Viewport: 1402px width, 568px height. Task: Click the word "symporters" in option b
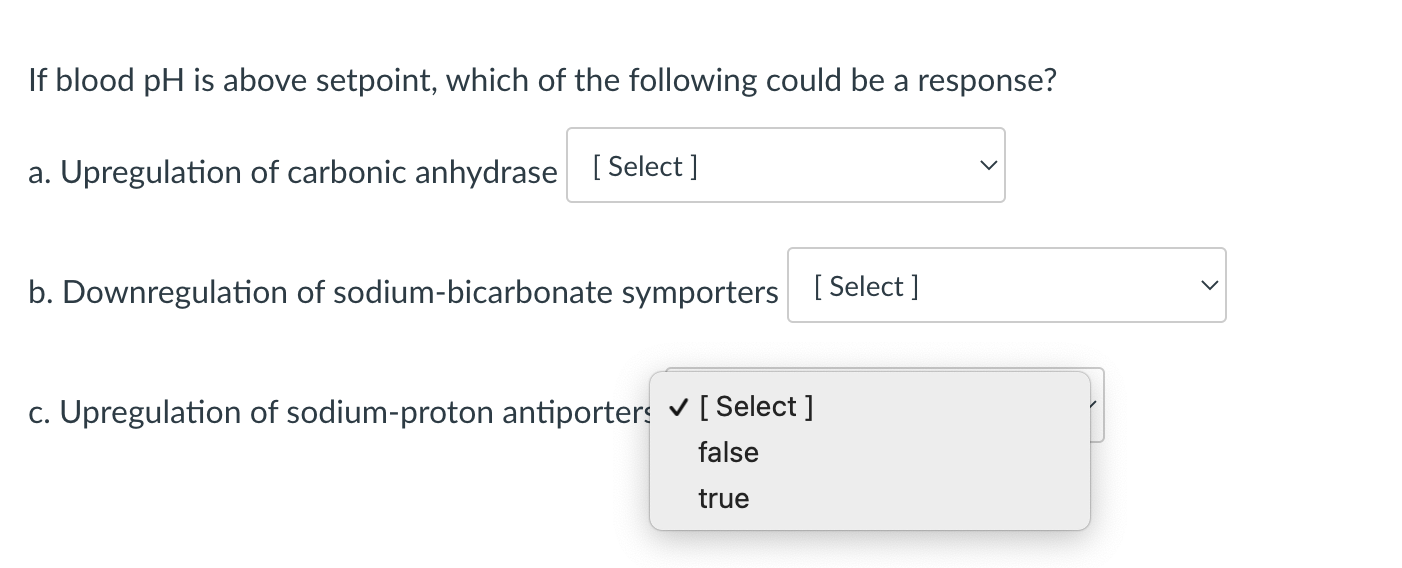tap(700, 292)
